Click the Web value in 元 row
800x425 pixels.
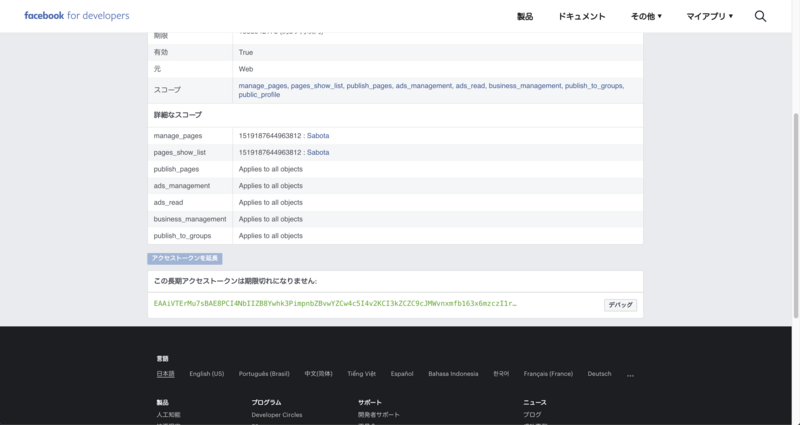pos(245,69)
